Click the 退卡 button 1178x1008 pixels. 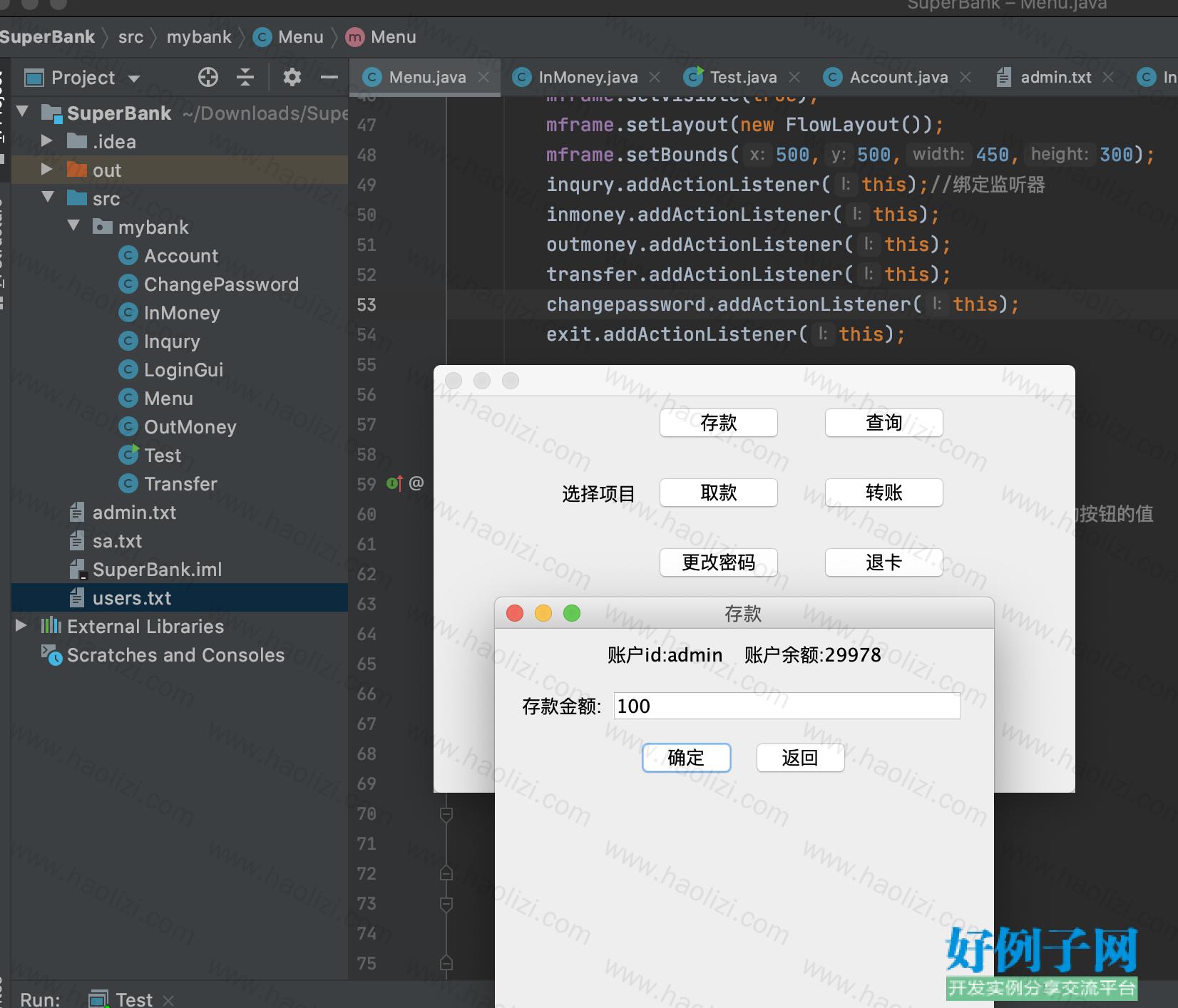tap(884, 562)
